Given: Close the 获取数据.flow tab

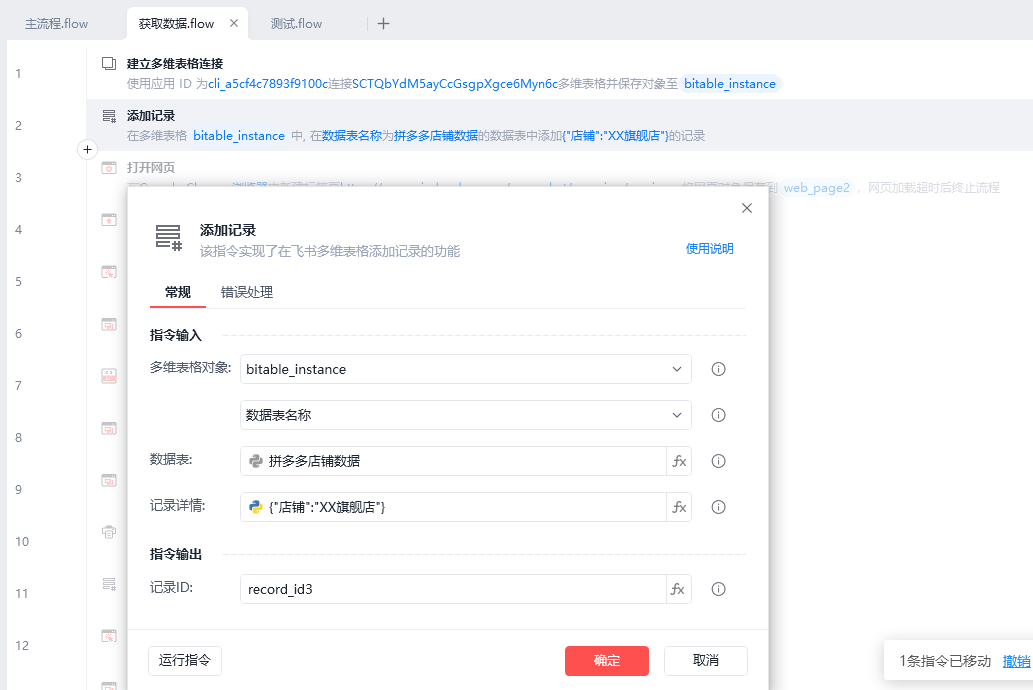Looking at the screenshot, I should coord(234,23).
